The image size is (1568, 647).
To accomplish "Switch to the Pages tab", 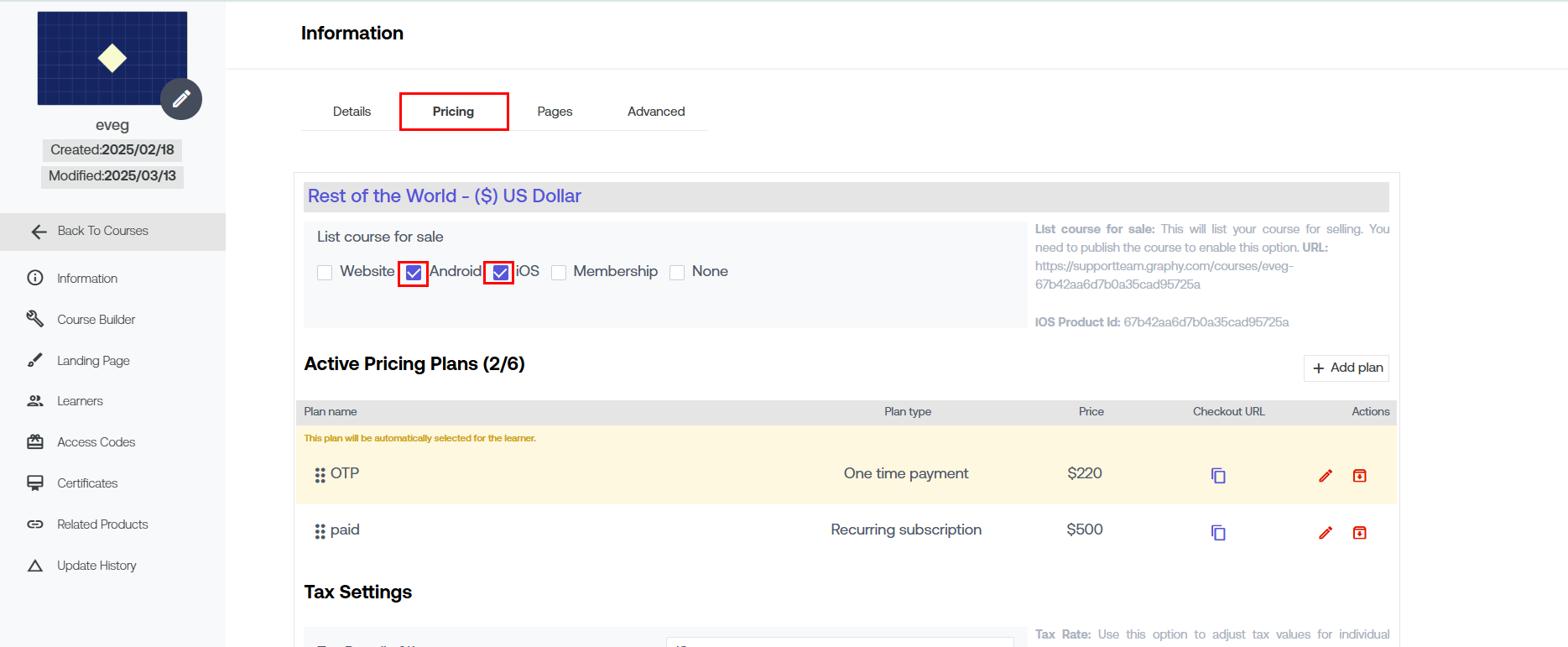I will [555, 112].
